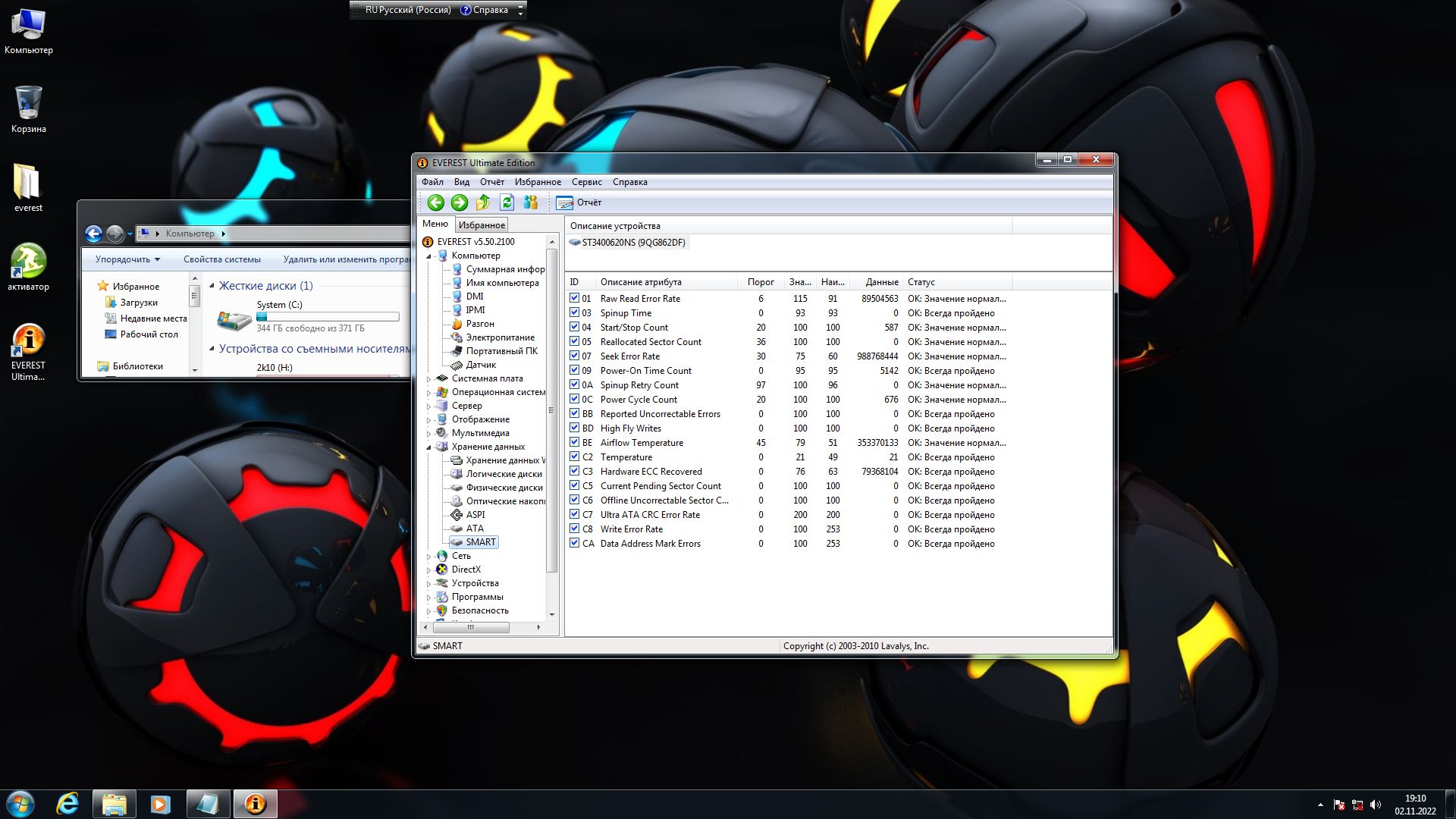Toggle Data Address Mark Errors checkbox
Viewport: 1456px width, 819px height.
pos(574,543)
